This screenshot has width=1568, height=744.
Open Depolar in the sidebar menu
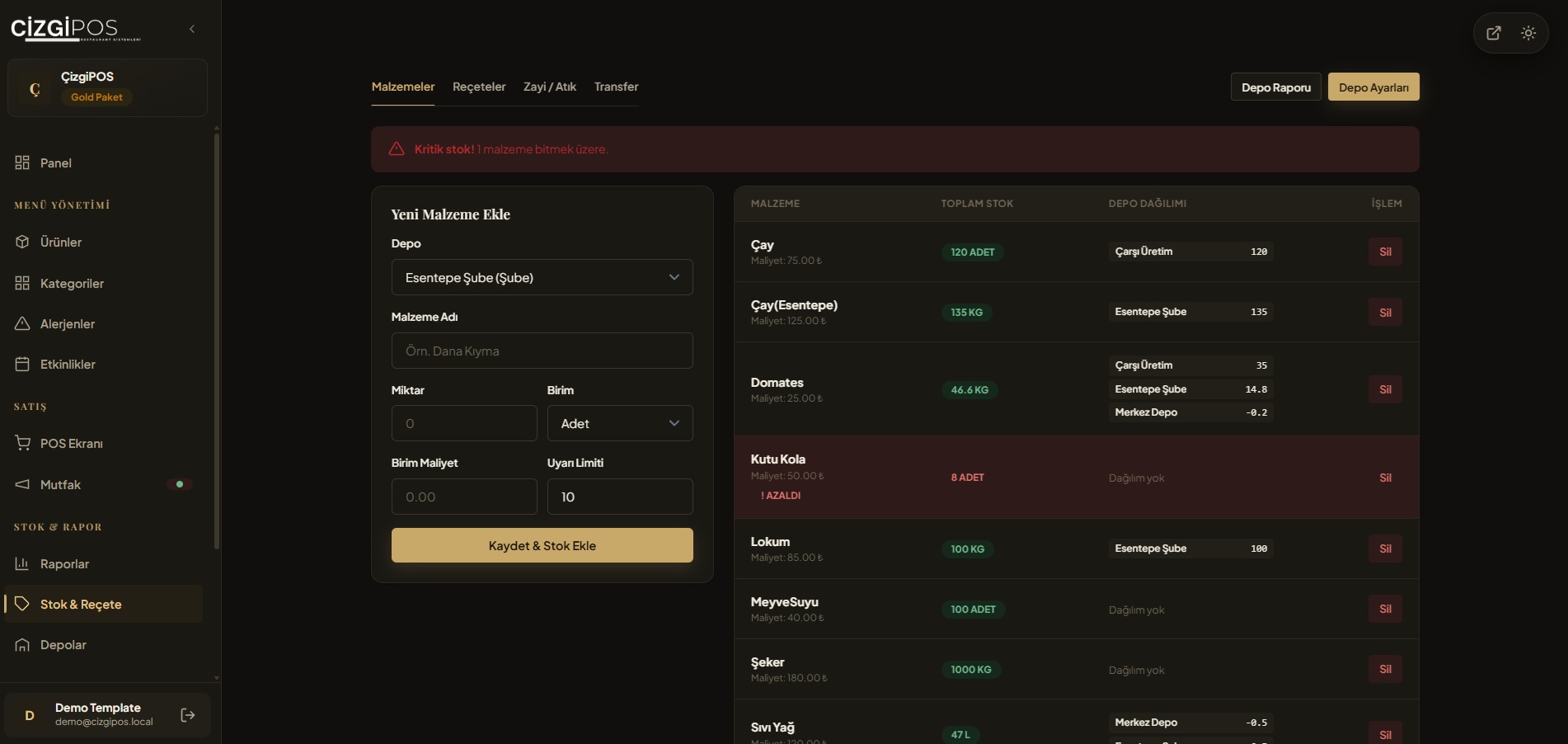point(104,644)
